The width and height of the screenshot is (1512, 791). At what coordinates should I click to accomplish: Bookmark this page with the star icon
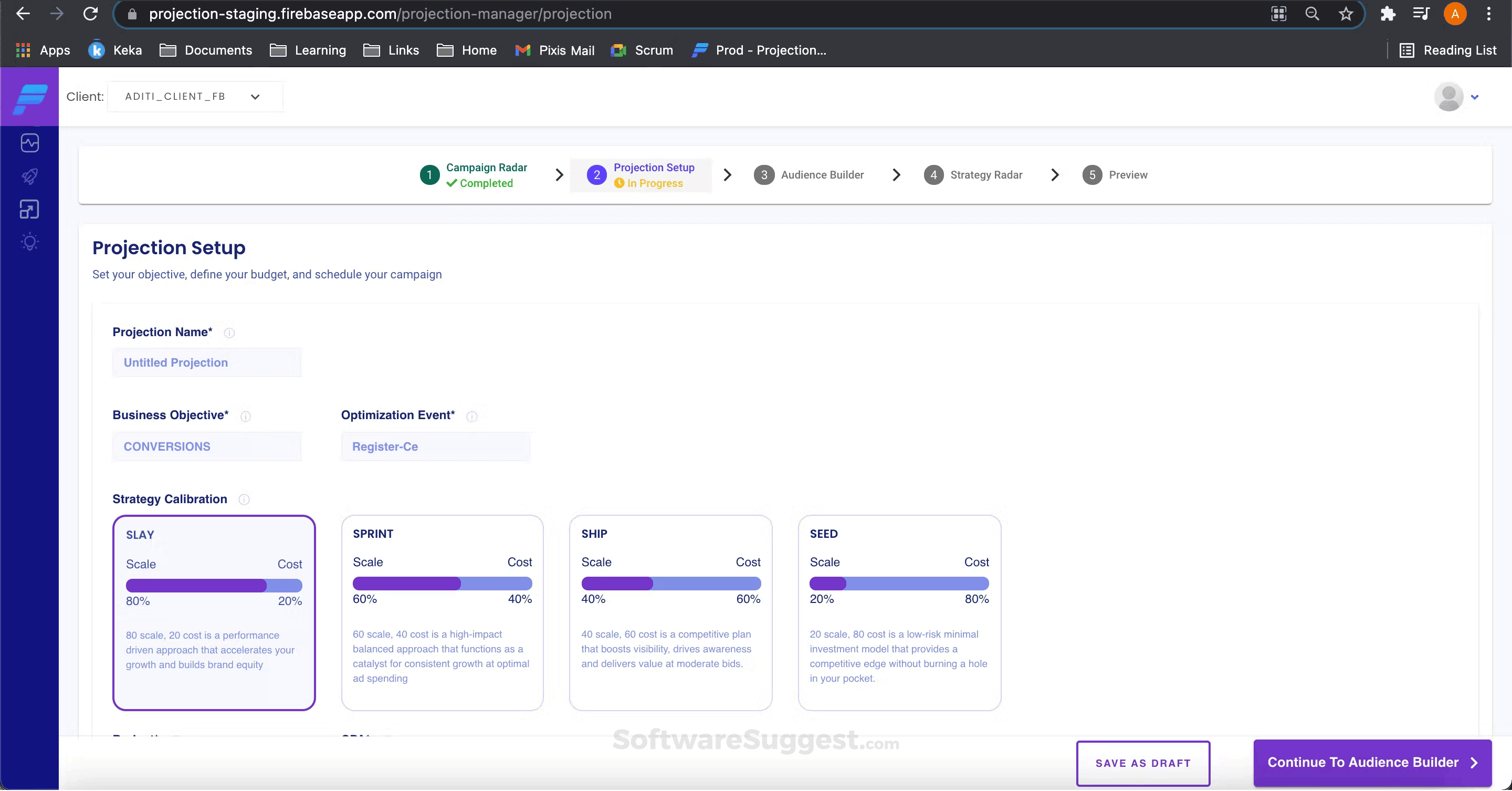(x=1346, y=14)
